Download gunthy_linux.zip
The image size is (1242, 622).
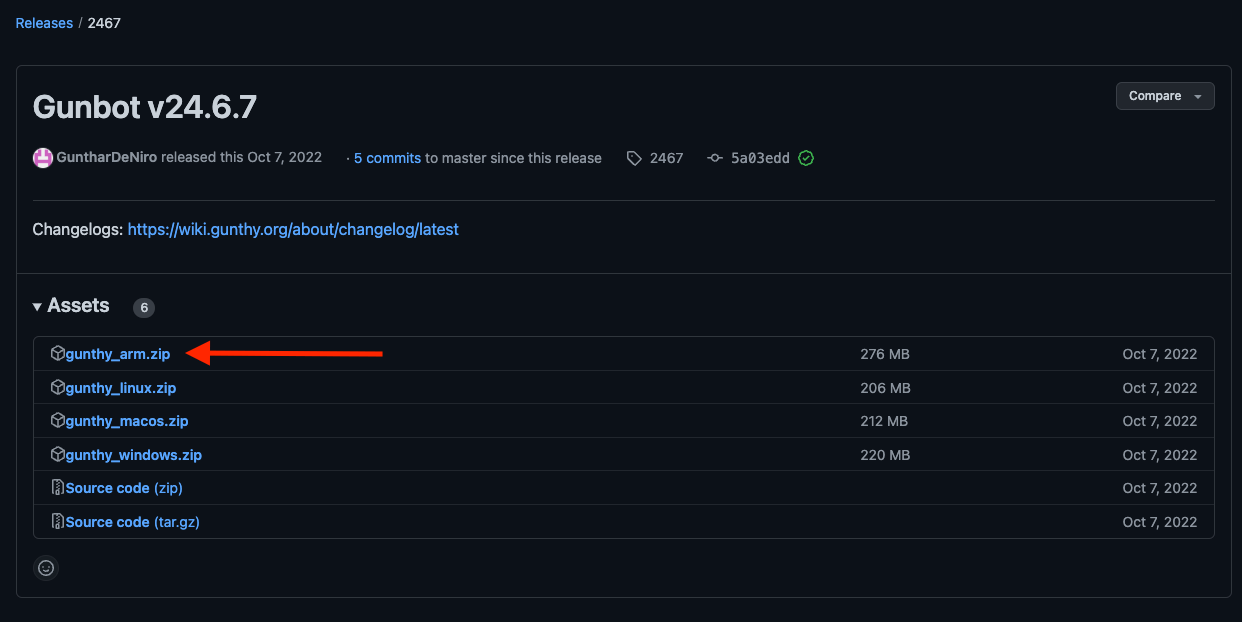tap(121, 388)
